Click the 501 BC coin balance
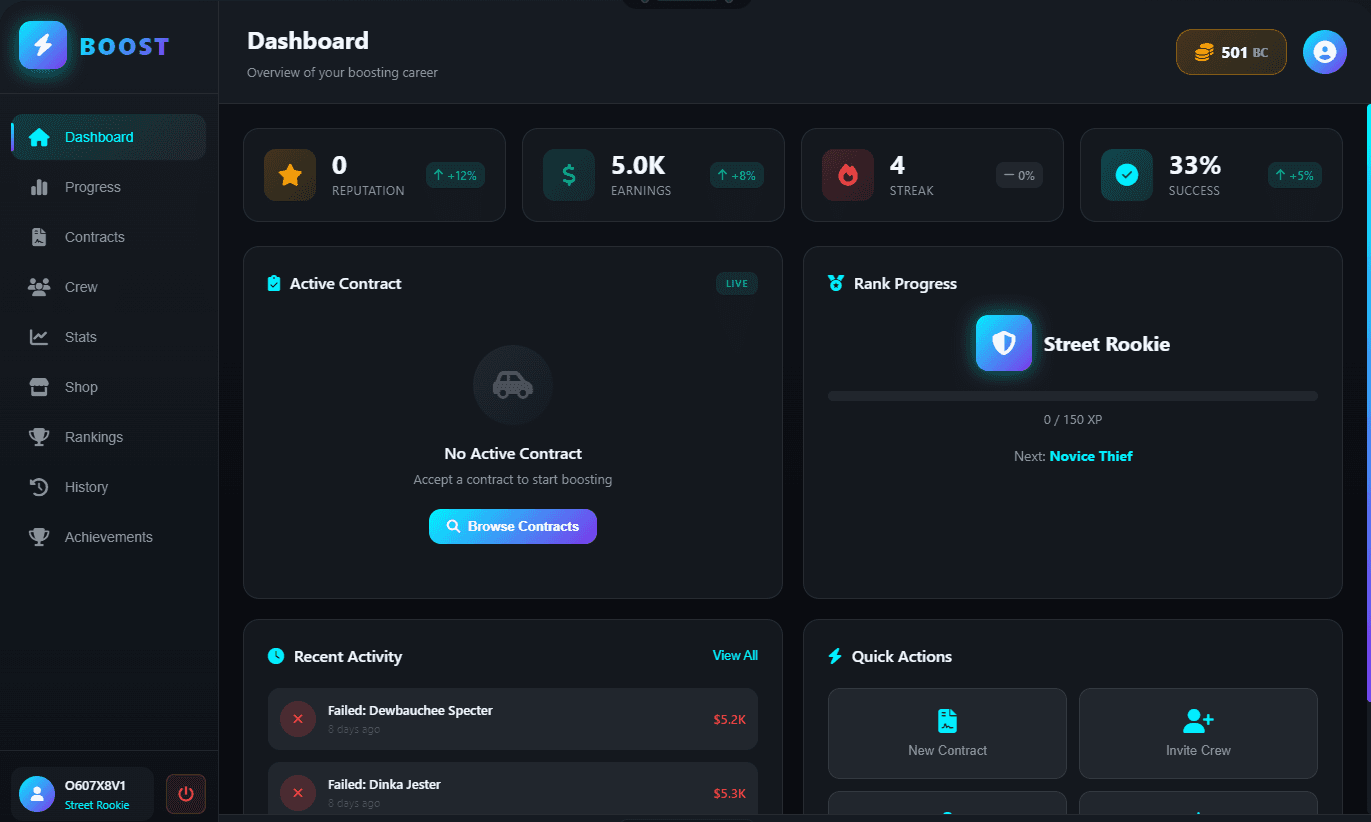 [1231, 52]
